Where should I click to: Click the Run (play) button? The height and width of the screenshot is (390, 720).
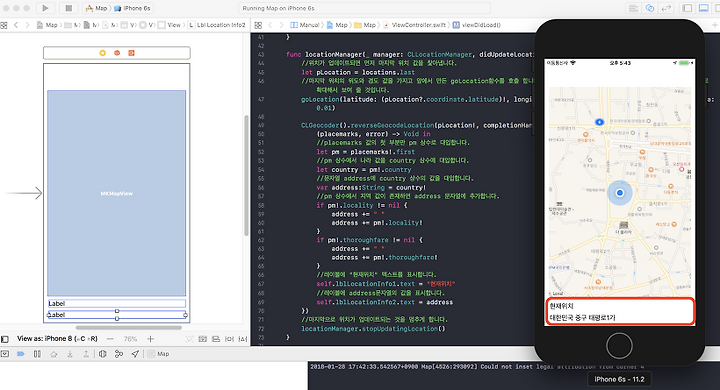pyautogui.click(x=45, y=8)
